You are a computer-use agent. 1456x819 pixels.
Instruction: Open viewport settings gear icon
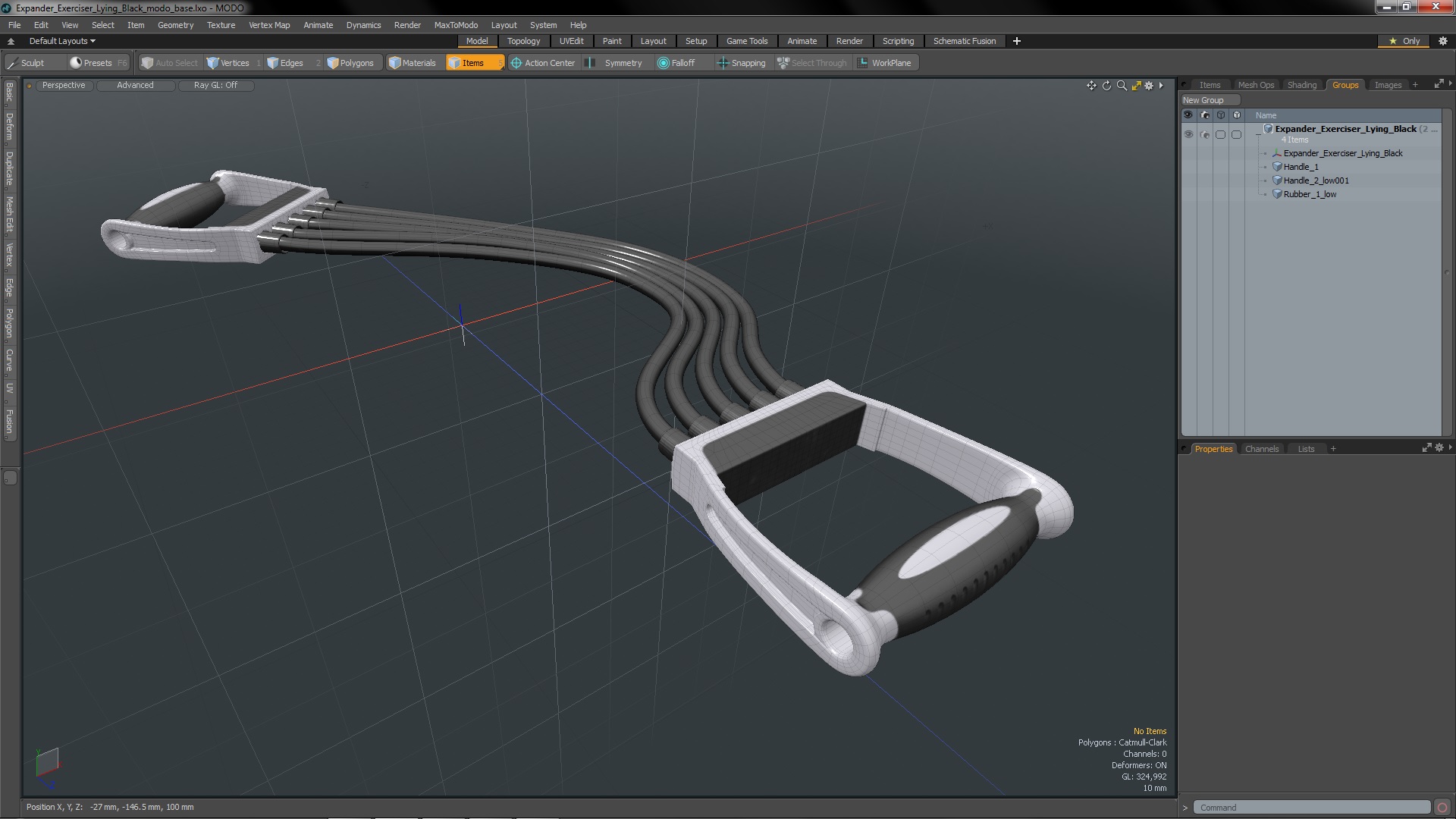(x=1149, y=86)
